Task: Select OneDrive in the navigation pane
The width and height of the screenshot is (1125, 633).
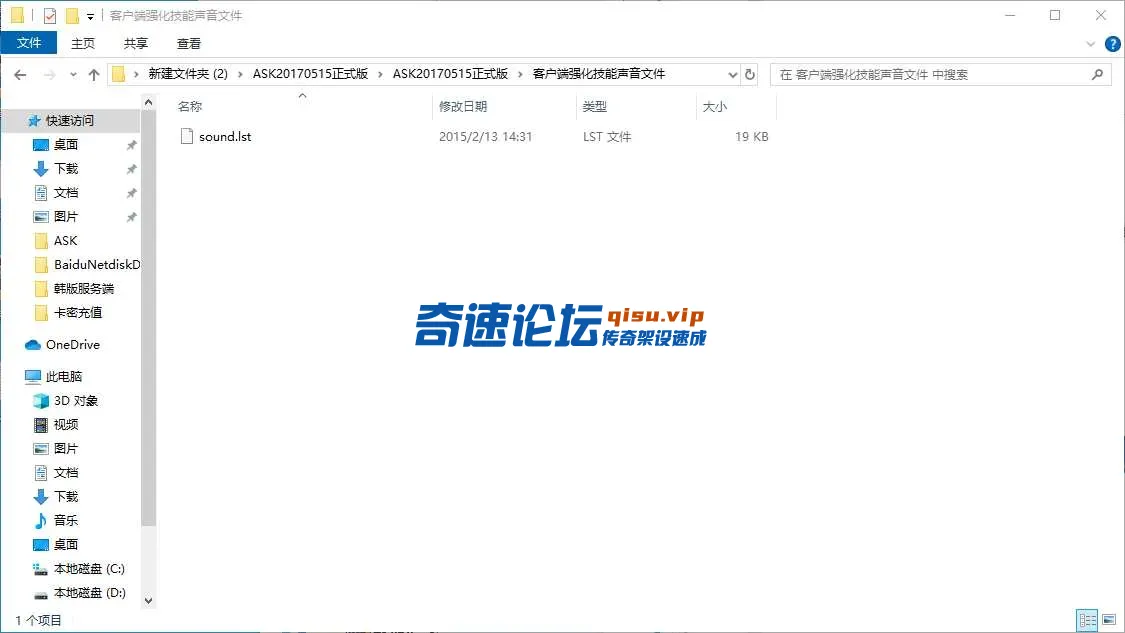Action: (x=72, y=345)
